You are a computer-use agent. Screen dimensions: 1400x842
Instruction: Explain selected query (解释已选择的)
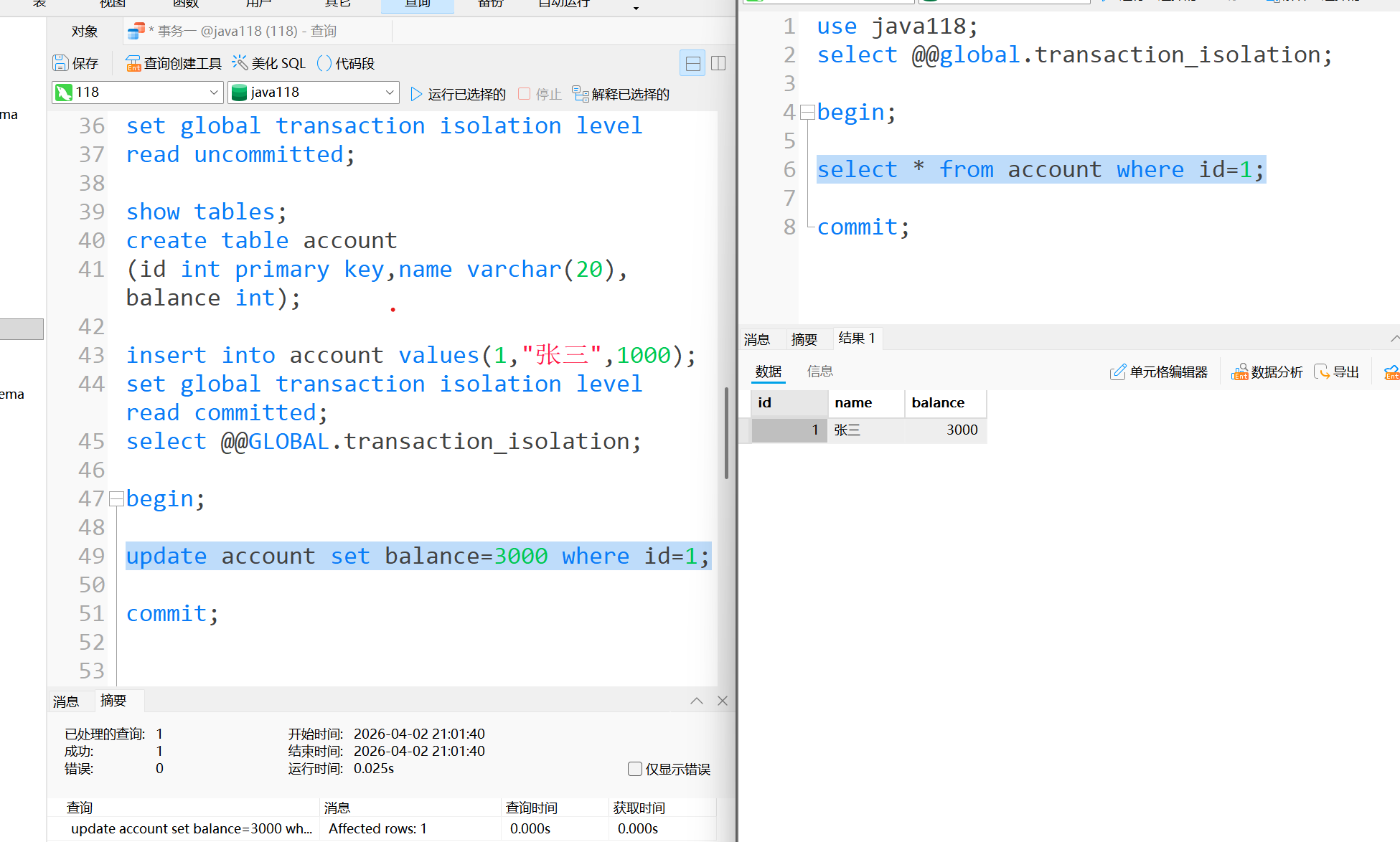click(x=620, y=94)
